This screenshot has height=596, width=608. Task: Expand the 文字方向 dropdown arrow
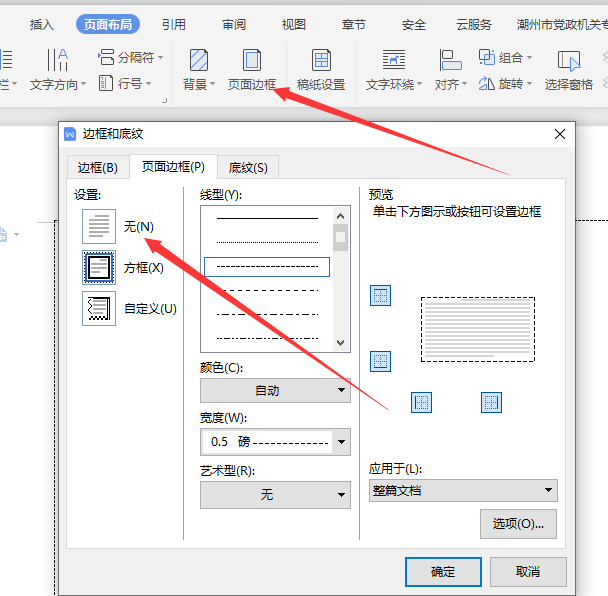(x=83, y=84)
